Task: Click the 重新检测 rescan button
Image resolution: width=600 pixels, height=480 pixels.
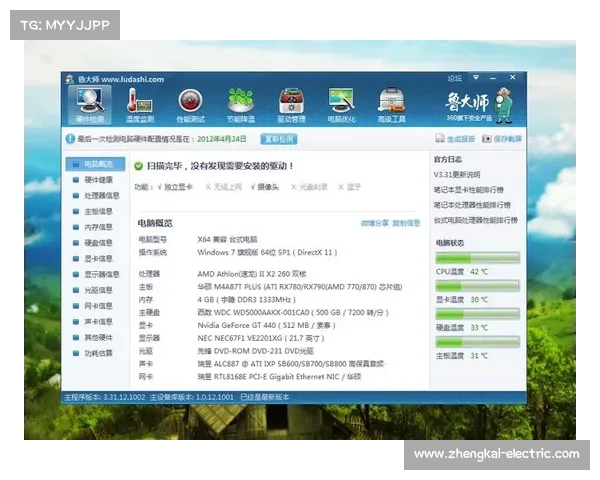Action: click(x=279, y=139)
